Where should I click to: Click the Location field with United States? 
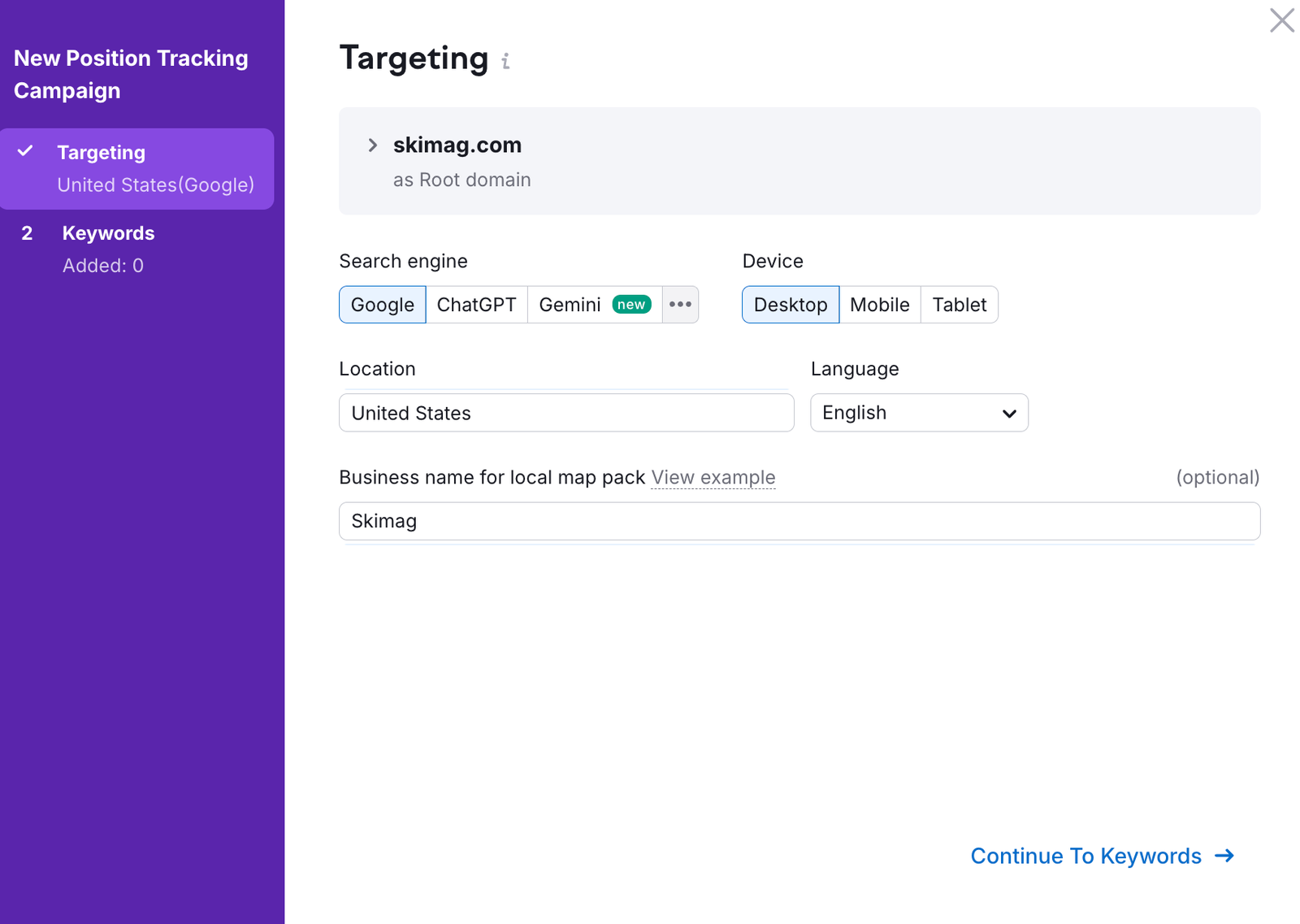point(566,413)
